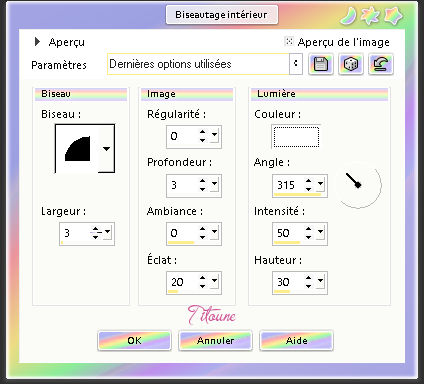424x384 pixels.
Task: Save the current preset with the floppy disk icon
Action: tap(320, 64)
